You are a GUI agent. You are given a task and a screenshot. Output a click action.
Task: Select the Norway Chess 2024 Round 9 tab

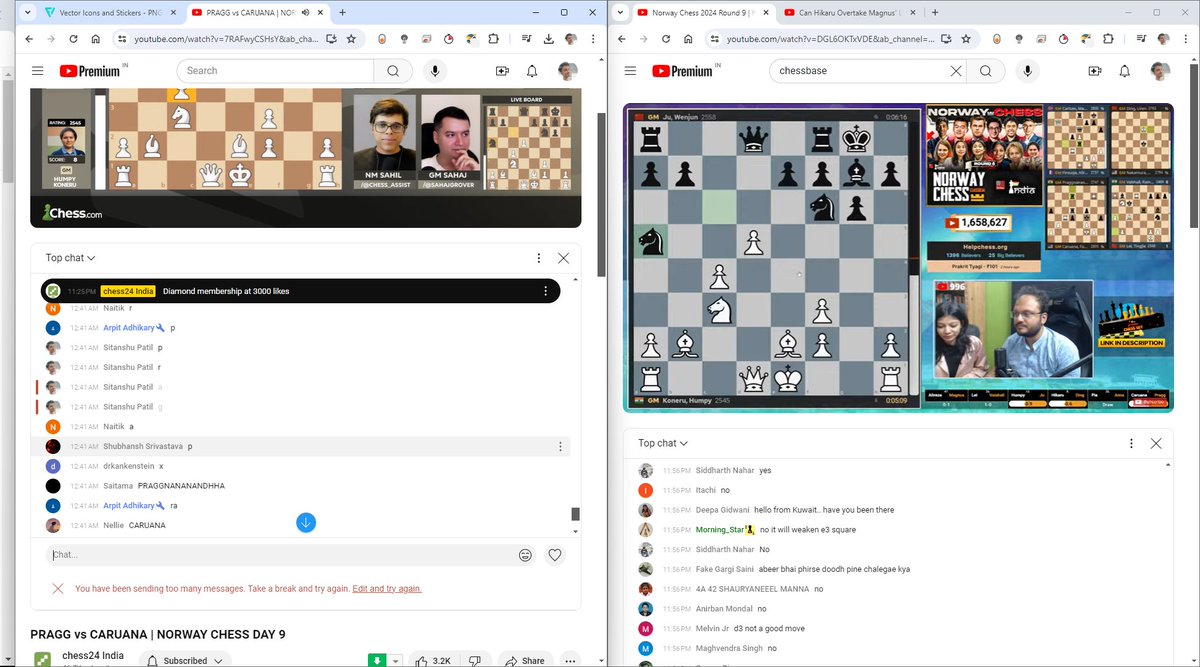pyautogui.click(x=700, y=13)
